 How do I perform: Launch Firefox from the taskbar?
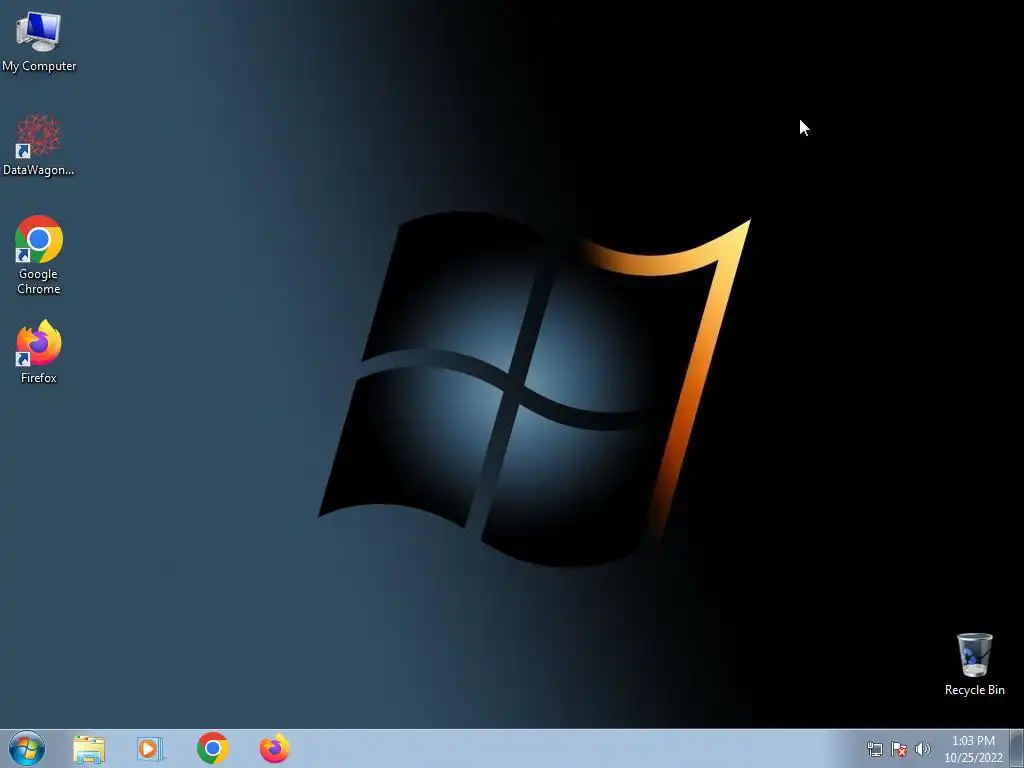click(275, 748)
